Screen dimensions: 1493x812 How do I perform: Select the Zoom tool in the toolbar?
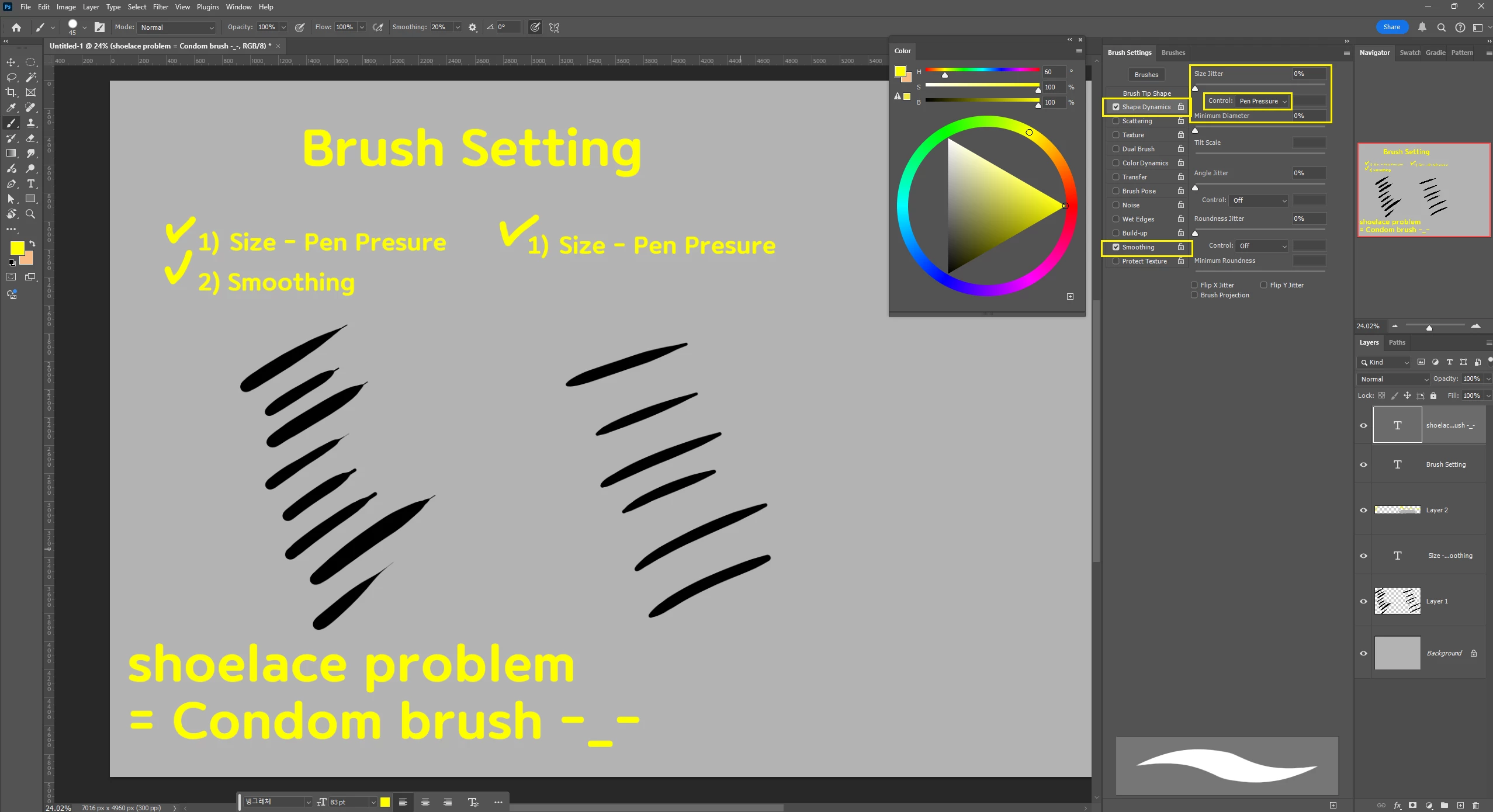31,214
